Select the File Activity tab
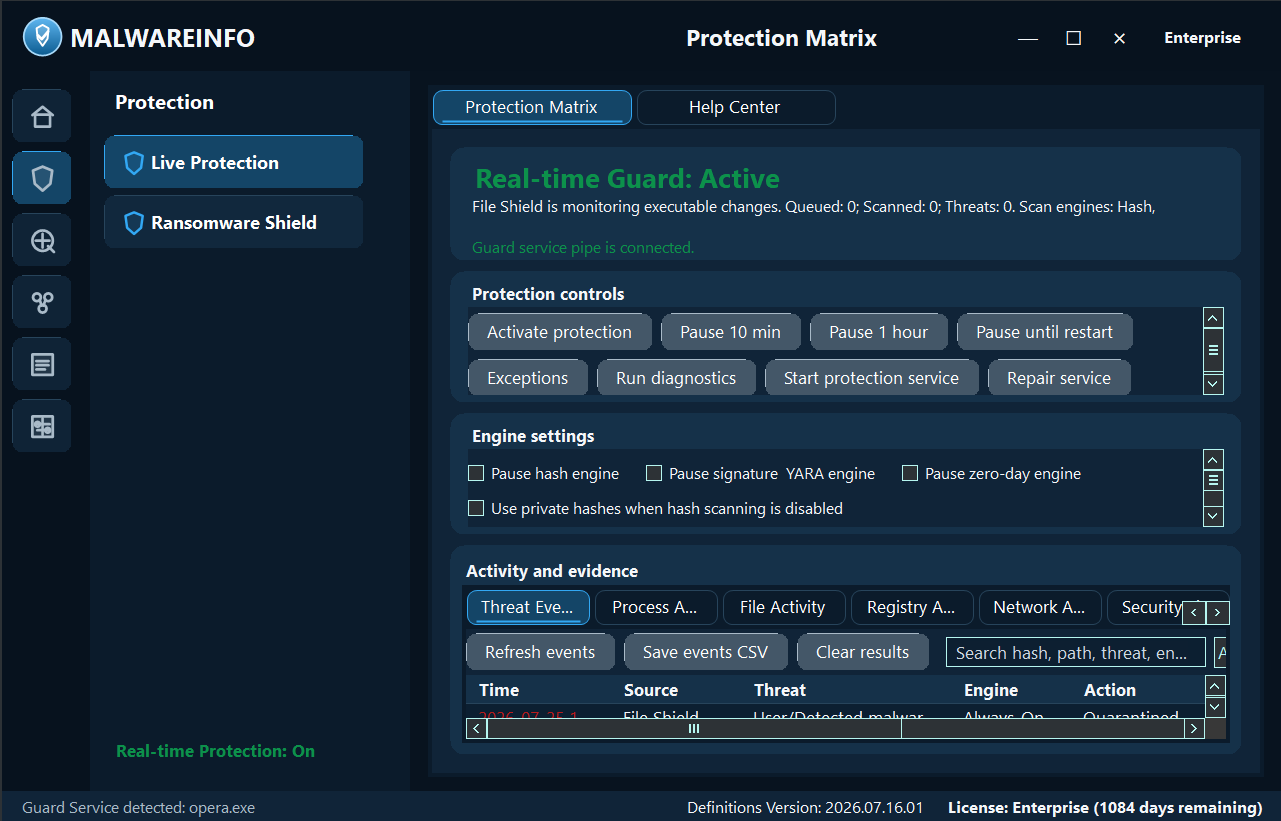The width and height of the screenshot is (1281, 821). coord(784,607)
